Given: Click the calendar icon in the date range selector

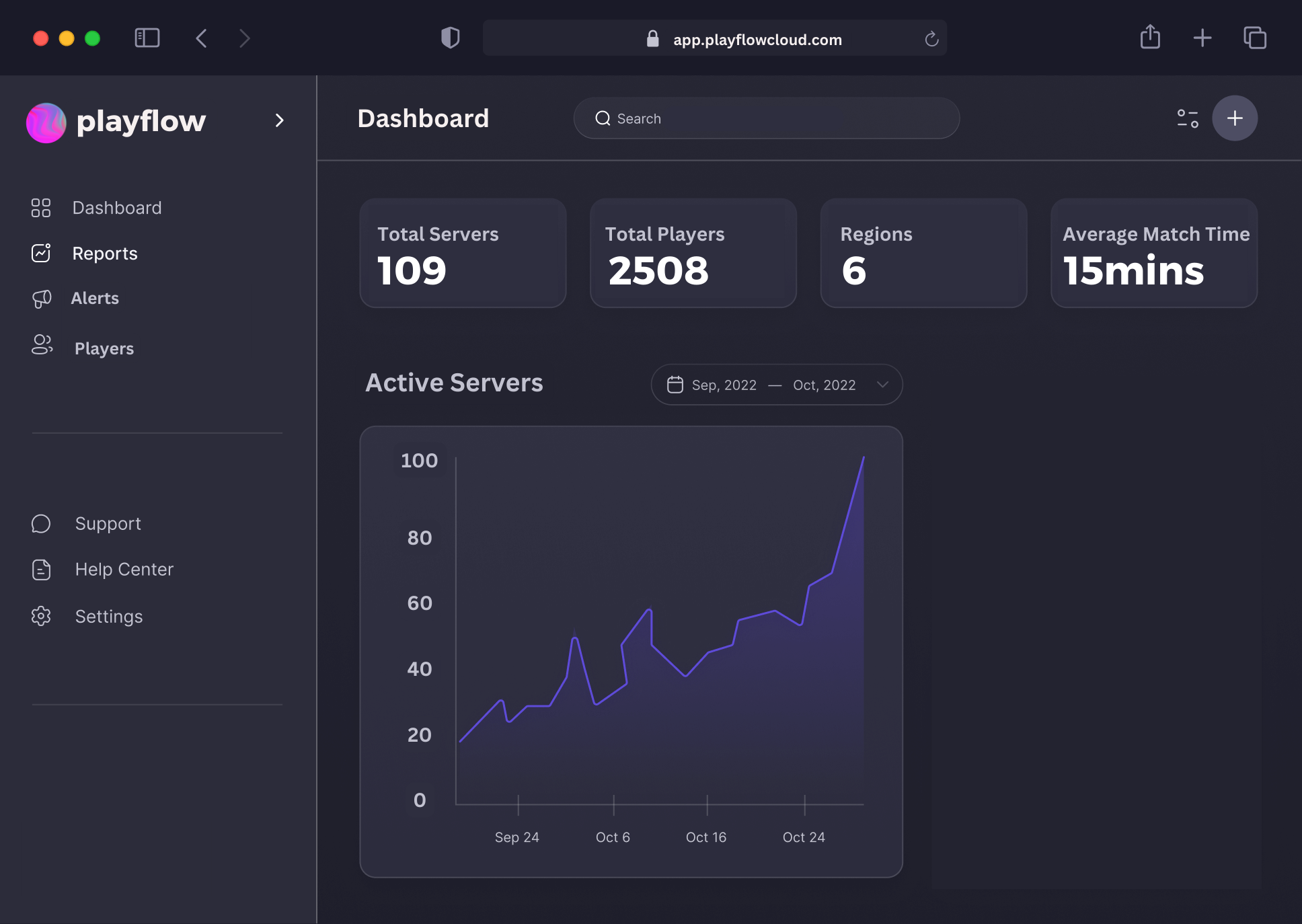Looking at the screenshot, I should (675, 385).
